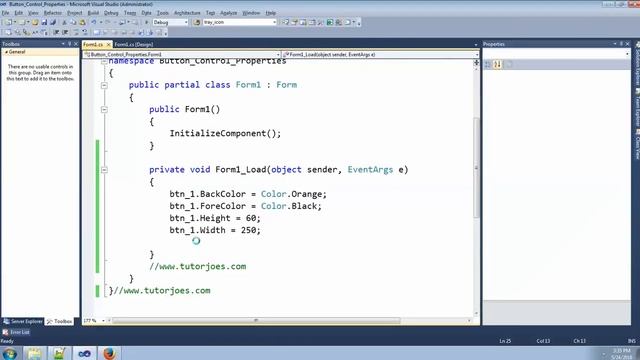Open the Refactor menu

coord(53,13)
